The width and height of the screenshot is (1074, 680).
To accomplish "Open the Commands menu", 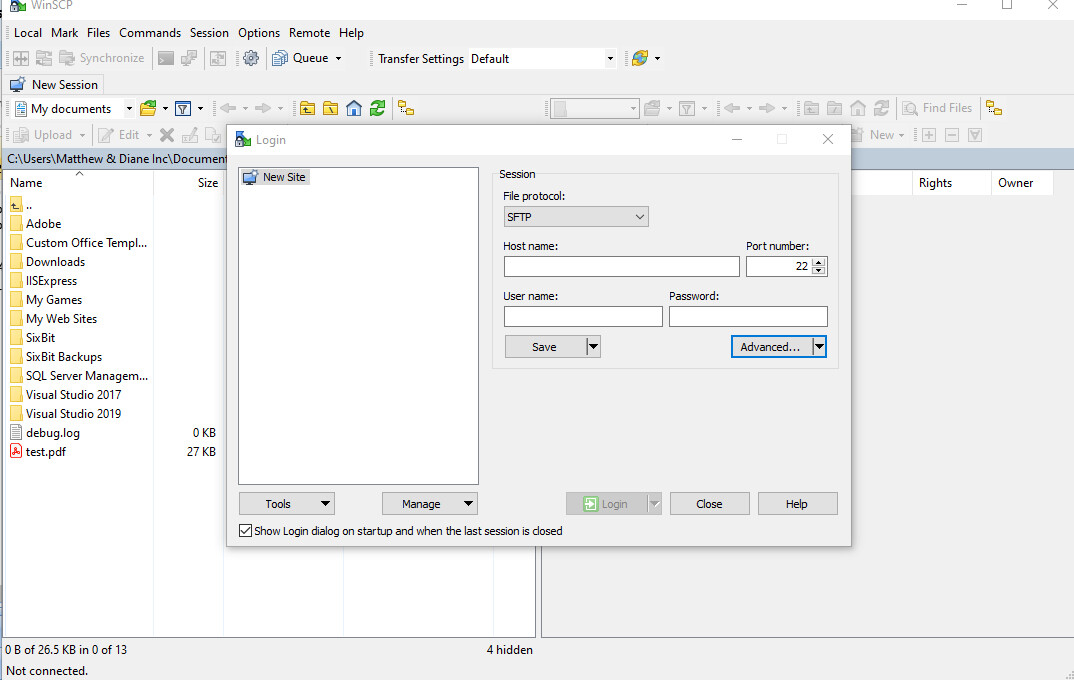I will point(150,33).
